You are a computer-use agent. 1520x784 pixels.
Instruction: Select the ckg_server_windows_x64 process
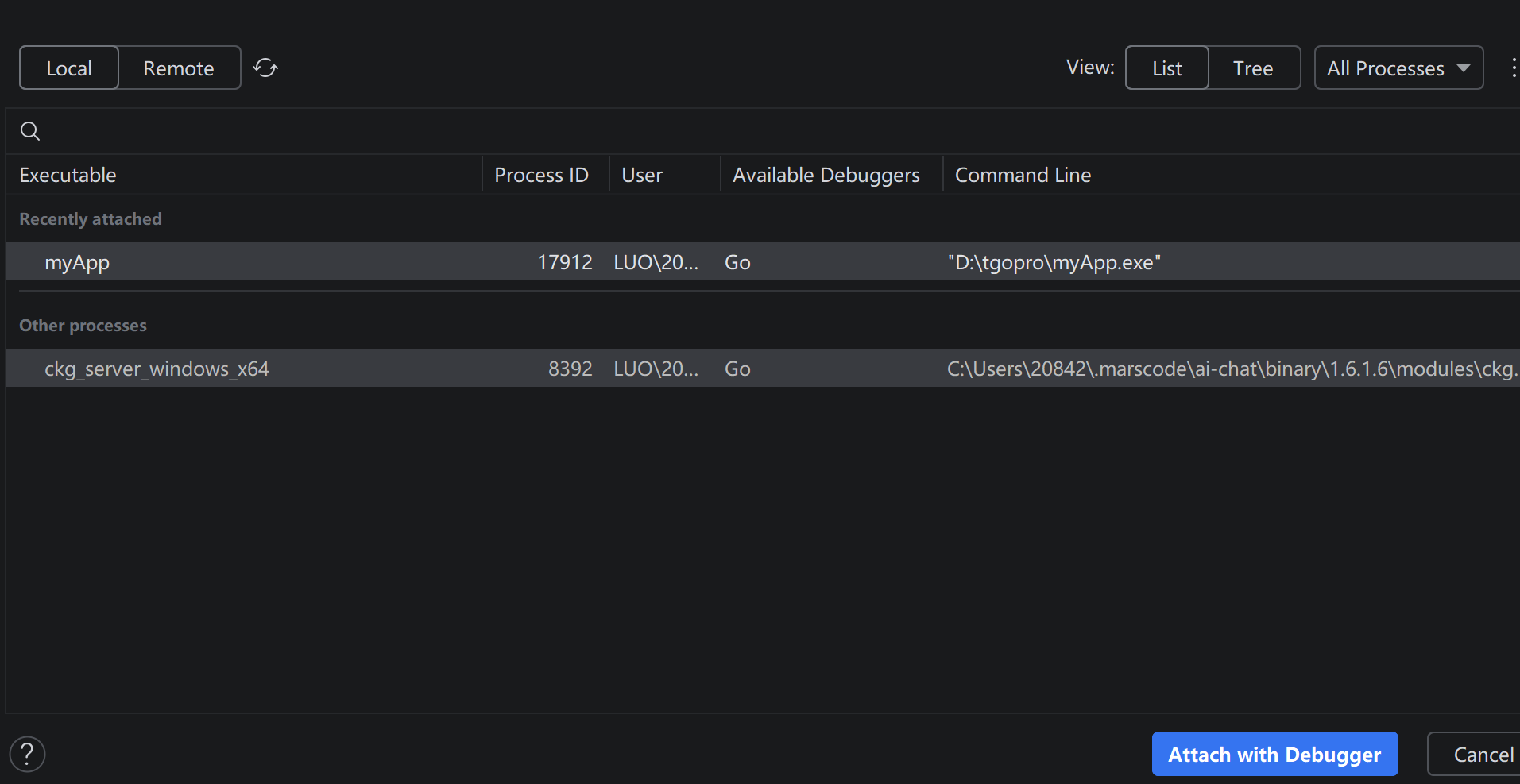763,369
